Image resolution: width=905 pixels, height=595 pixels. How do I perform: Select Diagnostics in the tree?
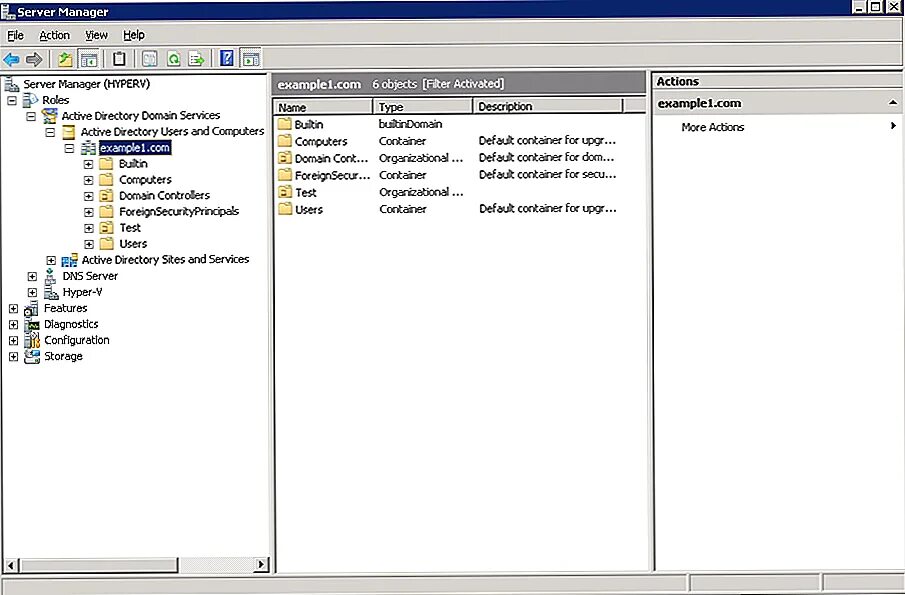tap(71, 324)
